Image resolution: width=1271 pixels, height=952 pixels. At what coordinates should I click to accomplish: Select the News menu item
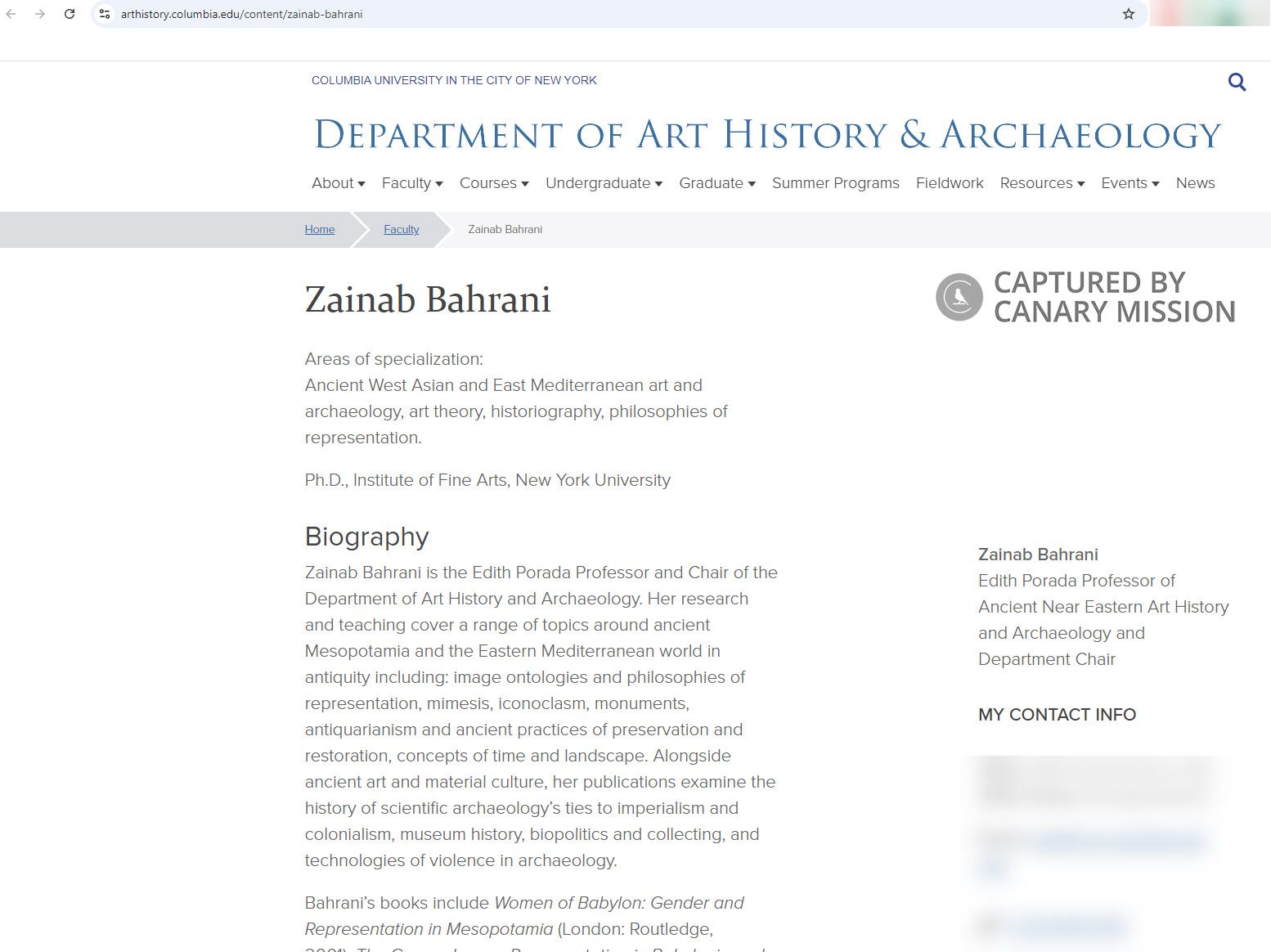(1195, 183)
